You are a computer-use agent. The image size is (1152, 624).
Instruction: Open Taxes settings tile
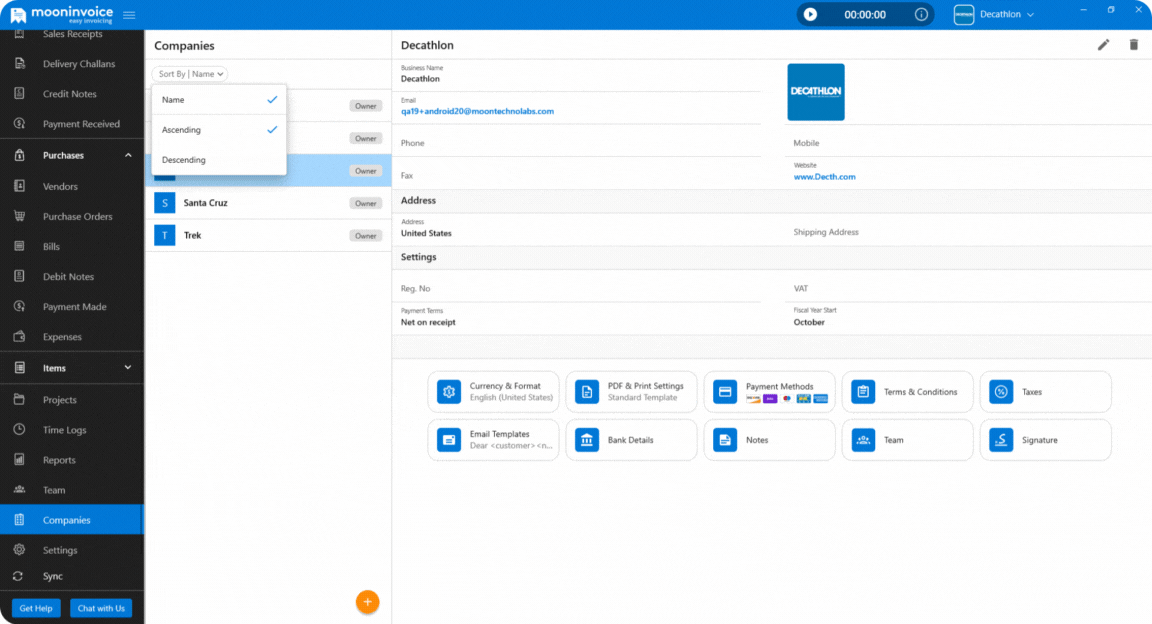tap(1045, 392)
